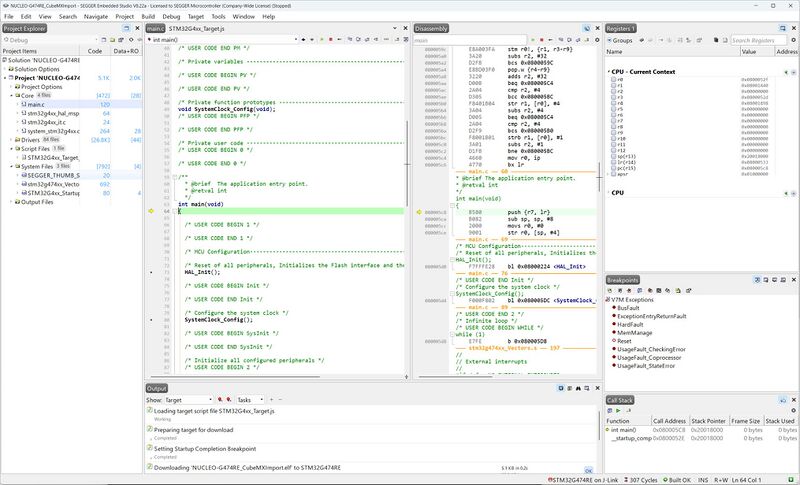800x485 pixels.
Task: Expand the Drivers folder in Project Explorer
Action: tap(11, 140)
